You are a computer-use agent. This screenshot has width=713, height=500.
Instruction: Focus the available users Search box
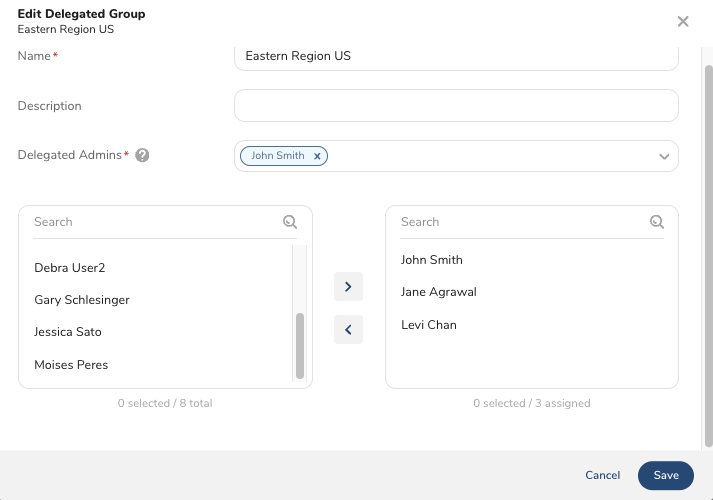(x=155, y=222)
